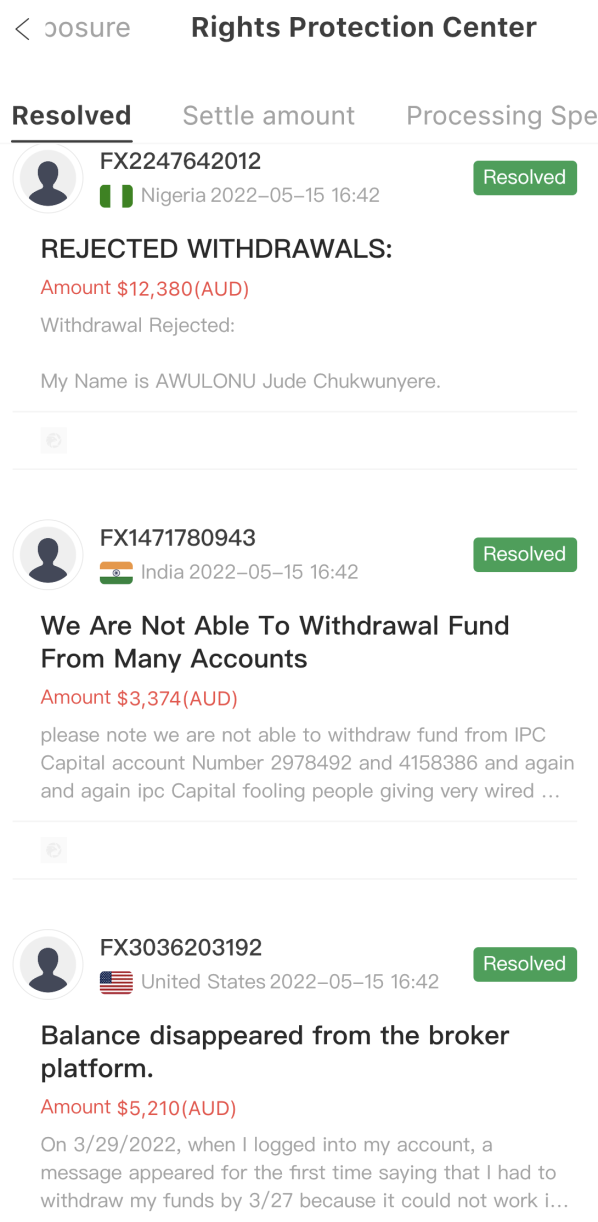The height and width of the screenshot is (1222, 598).
Task: Tap small broker logo under Nigeria complaint
Action: click(x=54, y=440)
